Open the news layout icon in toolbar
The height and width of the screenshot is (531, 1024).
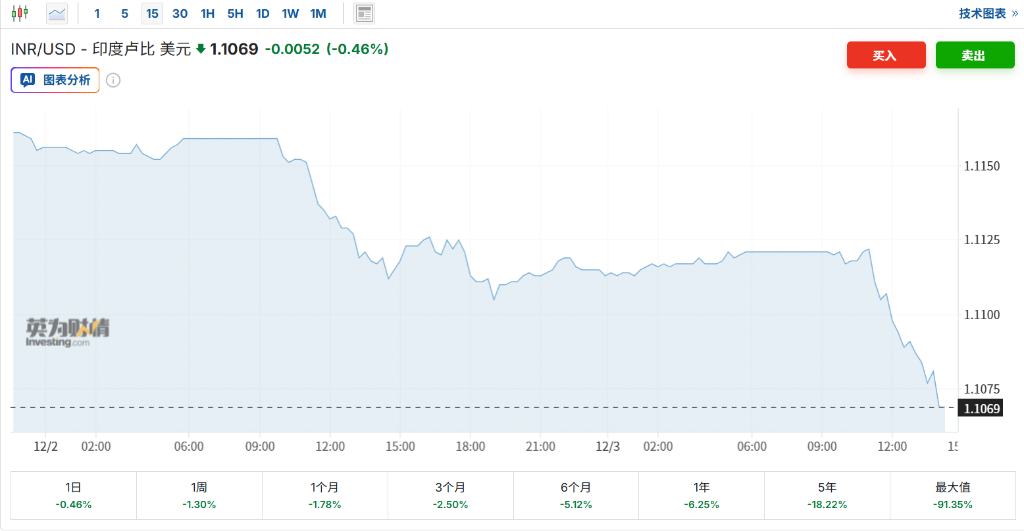click(x=364, y=14)
